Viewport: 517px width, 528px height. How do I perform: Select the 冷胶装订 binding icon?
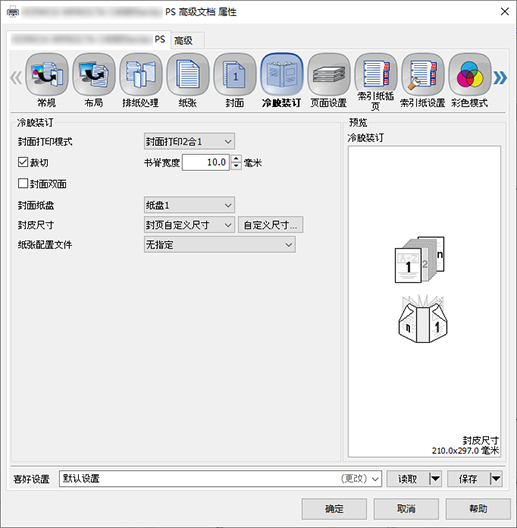(282, 74)
